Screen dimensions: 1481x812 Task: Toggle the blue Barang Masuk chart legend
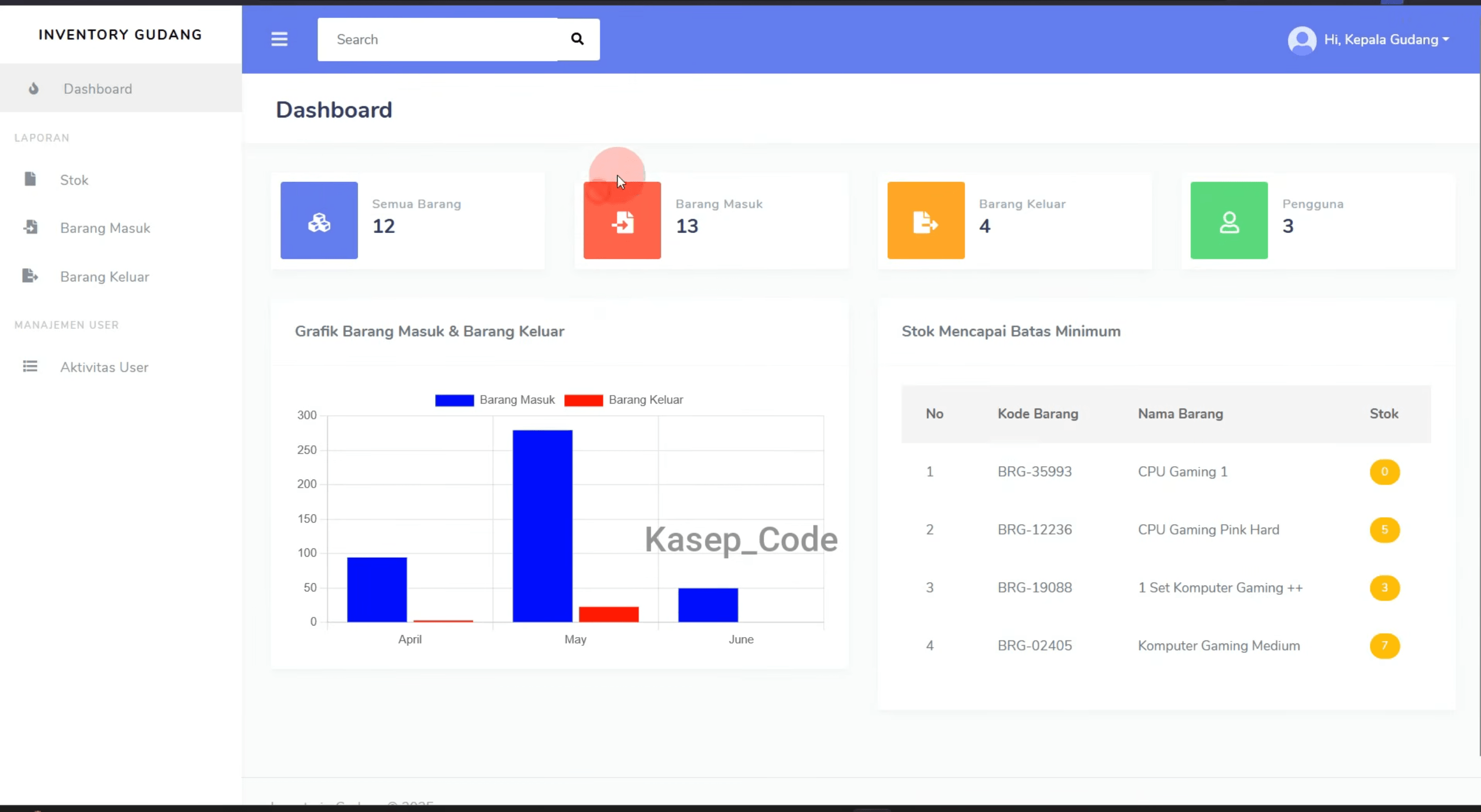[x=495, y=400]
